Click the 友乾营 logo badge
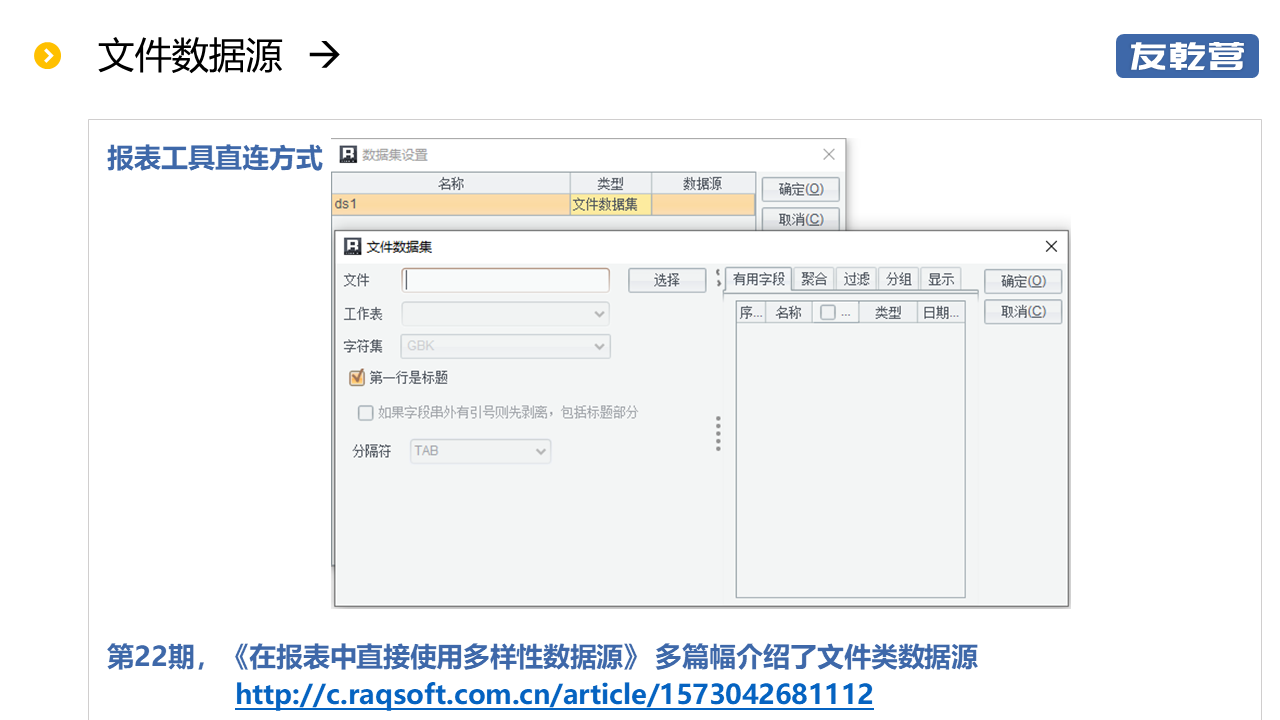Screen dimensions: 1280x720 pyautogui.click(x=1187, y=56)
